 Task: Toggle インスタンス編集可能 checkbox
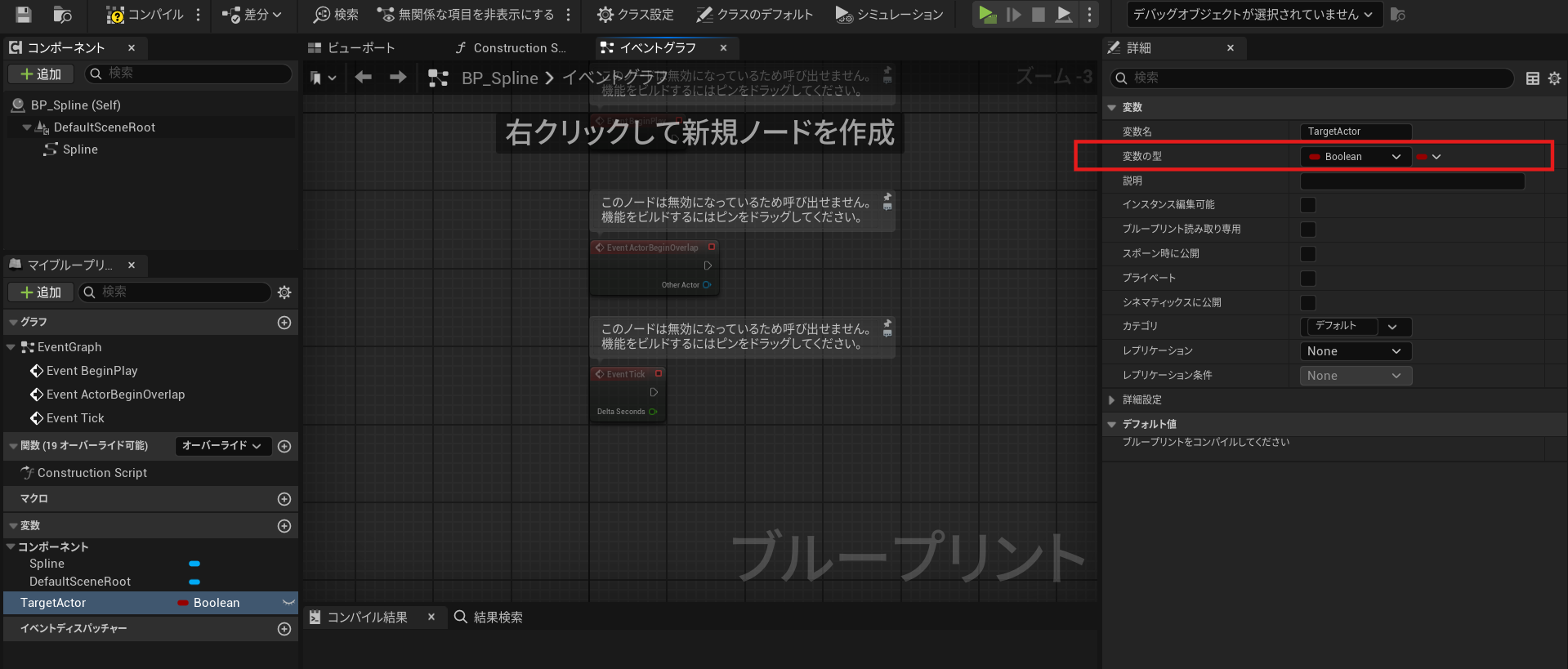pyautogui.click(x=1308, y=205)
